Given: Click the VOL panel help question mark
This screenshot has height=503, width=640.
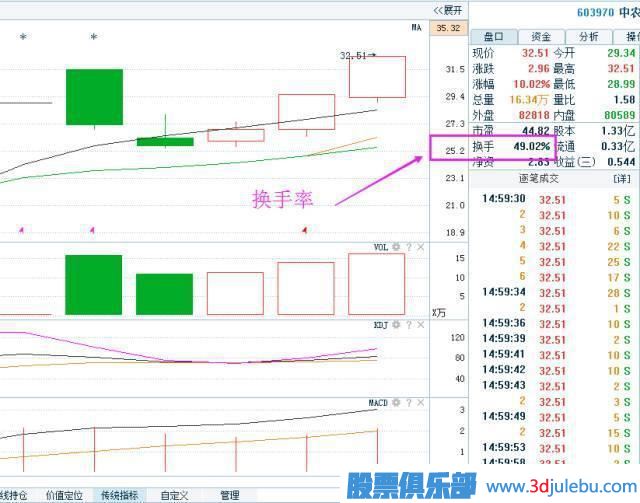Looking at the screenshot, I should 409,247.
